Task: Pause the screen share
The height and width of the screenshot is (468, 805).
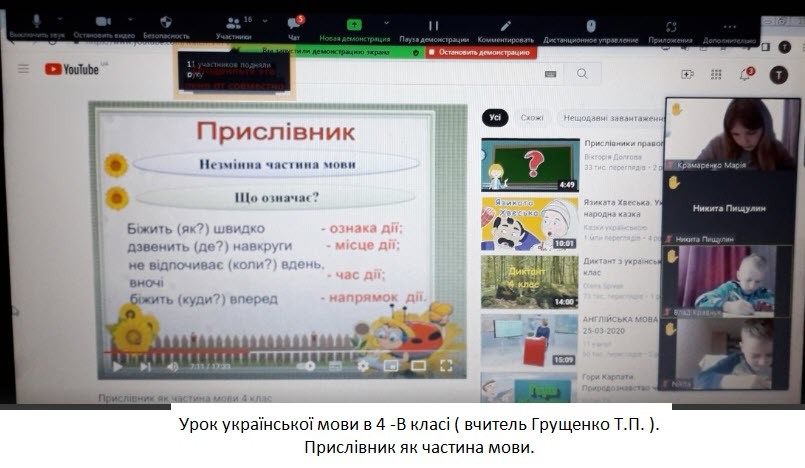Action: click(x=434, y=27)
